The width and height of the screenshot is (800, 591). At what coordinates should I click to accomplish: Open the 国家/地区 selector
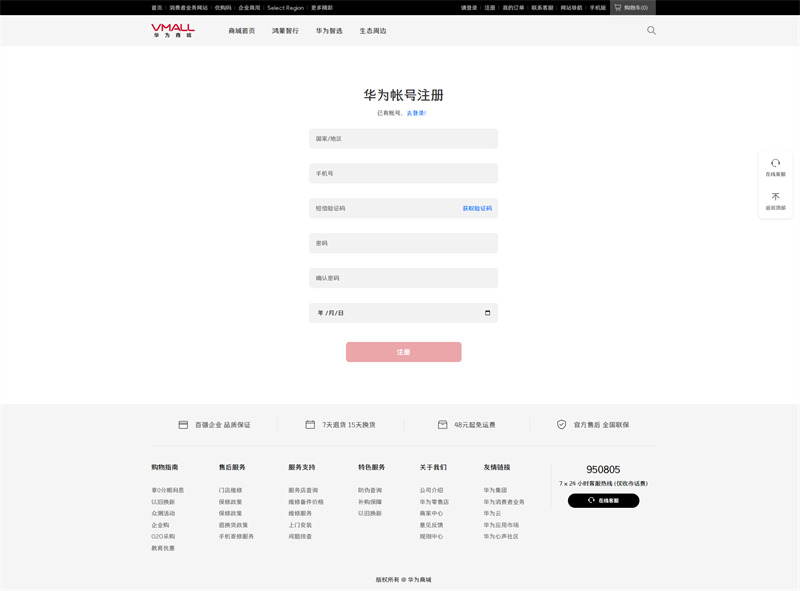[403, 139]
